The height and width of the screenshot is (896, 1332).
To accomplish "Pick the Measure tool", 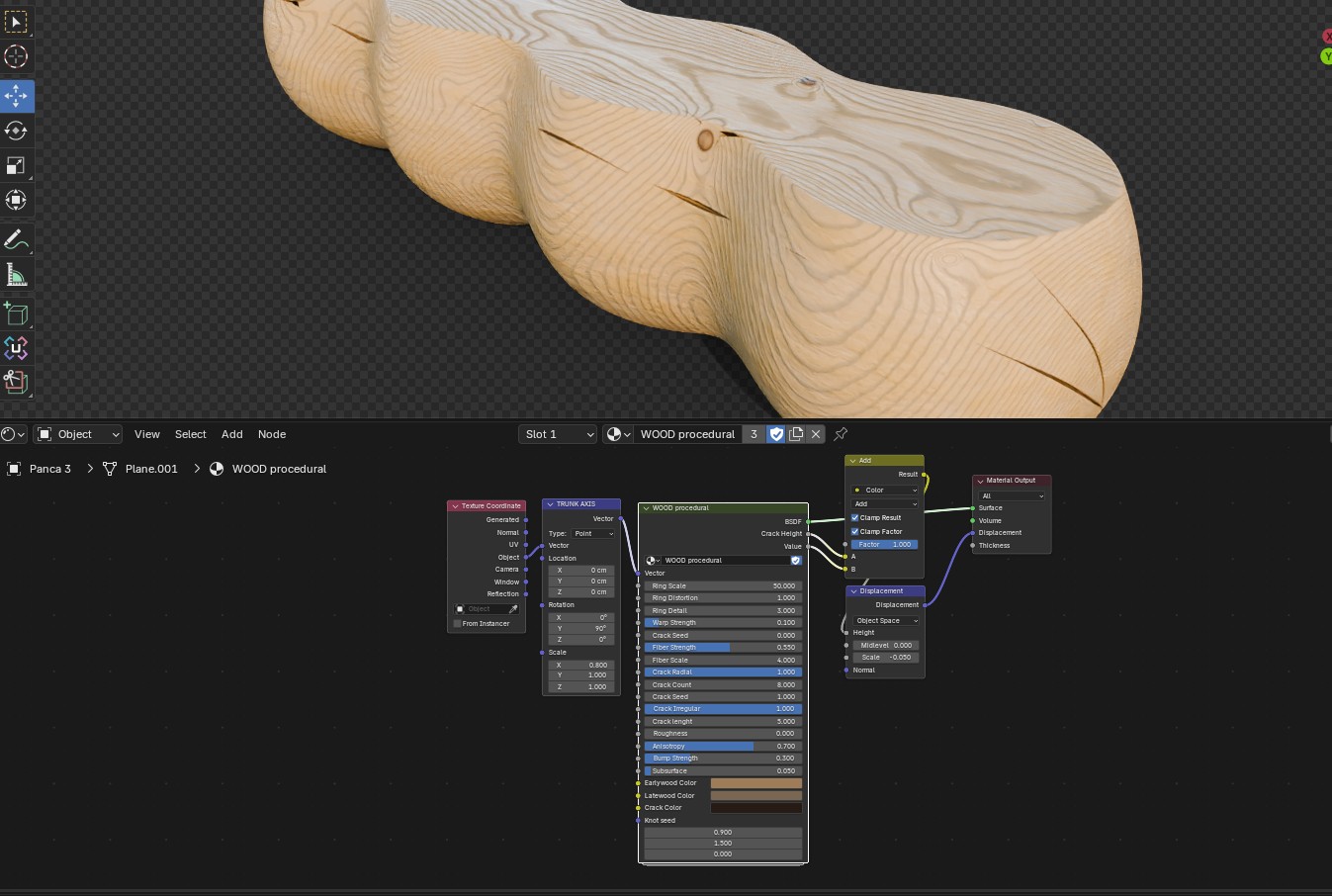I will pos(16,274).
